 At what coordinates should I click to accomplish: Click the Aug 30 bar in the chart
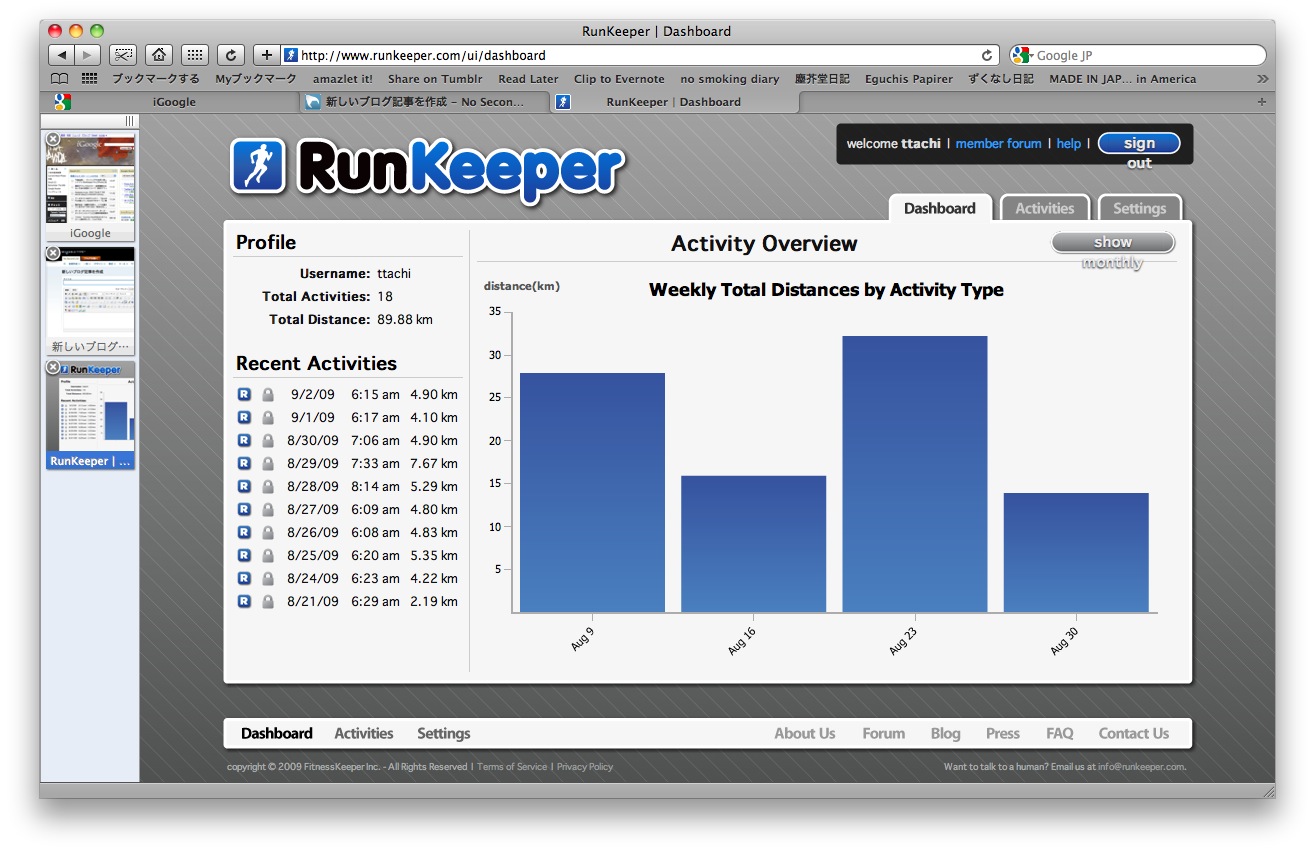[1076, 553]
